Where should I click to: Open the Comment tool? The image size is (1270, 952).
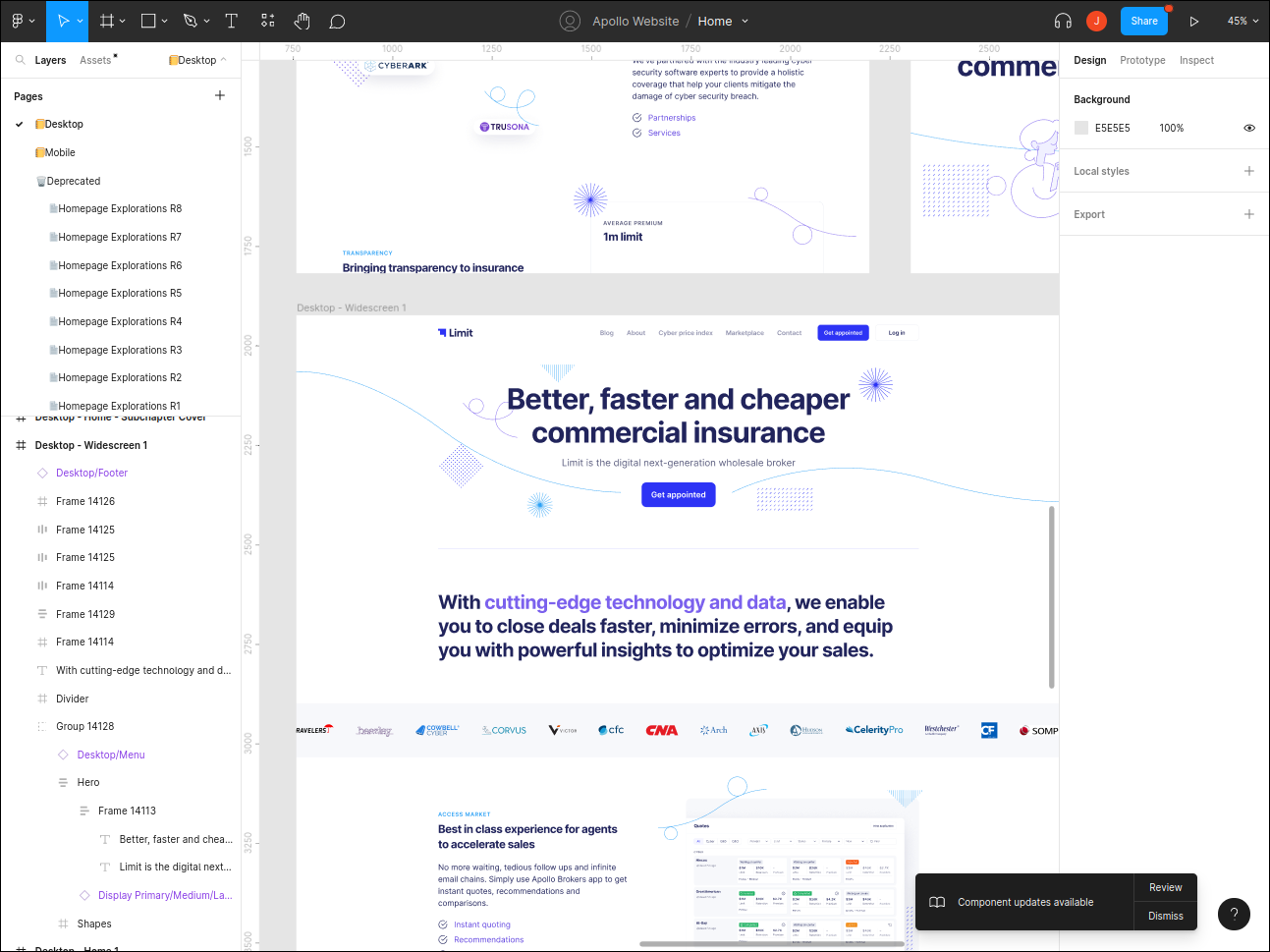tap(337, 21)
